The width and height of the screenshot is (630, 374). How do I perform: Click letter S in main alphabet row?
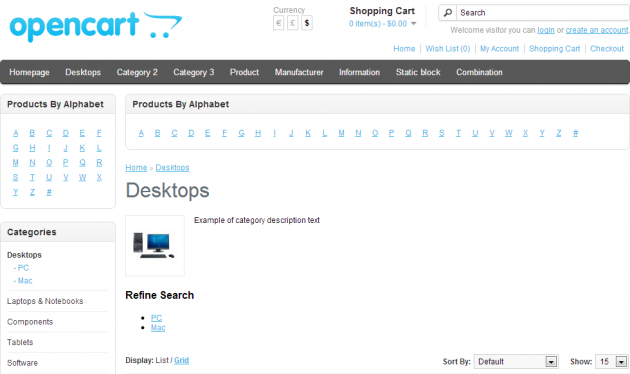(x=442, y=133)
